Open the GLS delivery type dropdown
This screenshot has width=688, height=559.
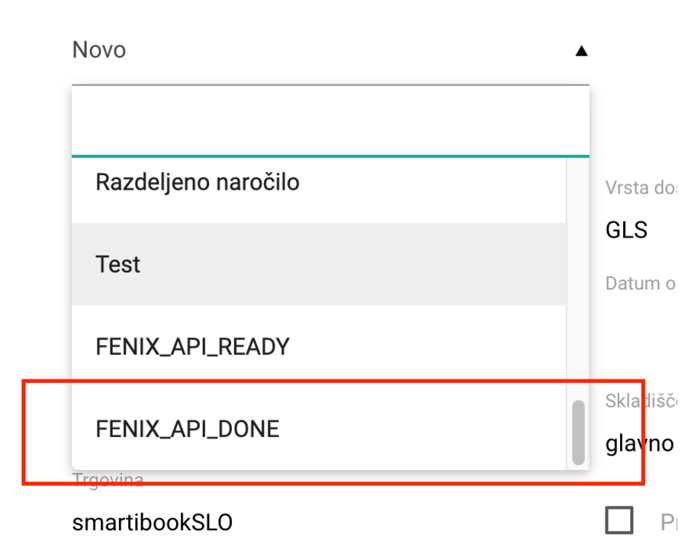tap(641, 230)
